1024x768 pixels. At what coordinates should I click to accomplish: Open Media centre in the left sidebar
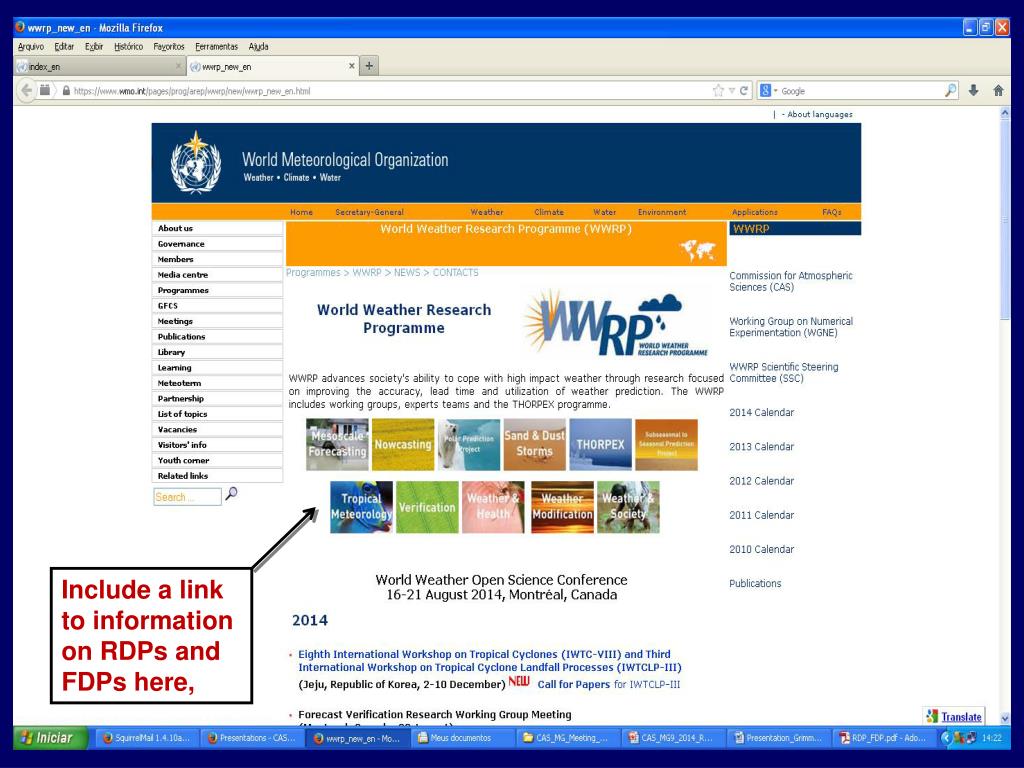217,275
